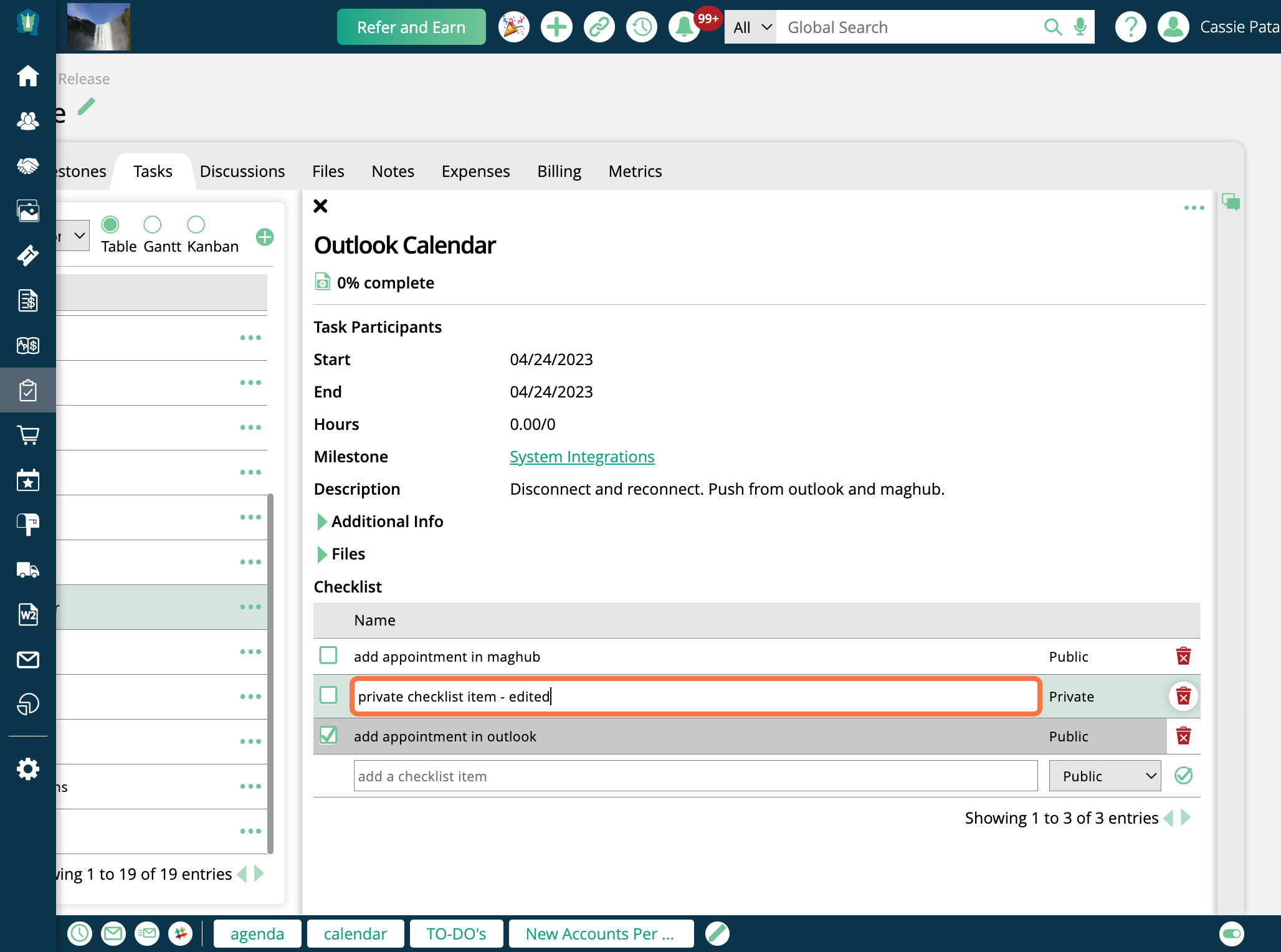Switch to the Files tab
This screenshot has width=1281, height=952.
(328, 171)
